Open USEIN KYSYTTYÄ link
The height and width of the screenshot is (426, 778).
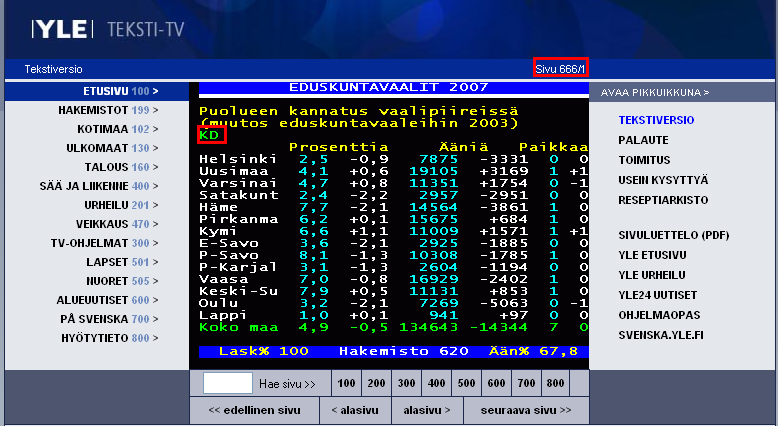pyautogui.click(x=663, y=180)
